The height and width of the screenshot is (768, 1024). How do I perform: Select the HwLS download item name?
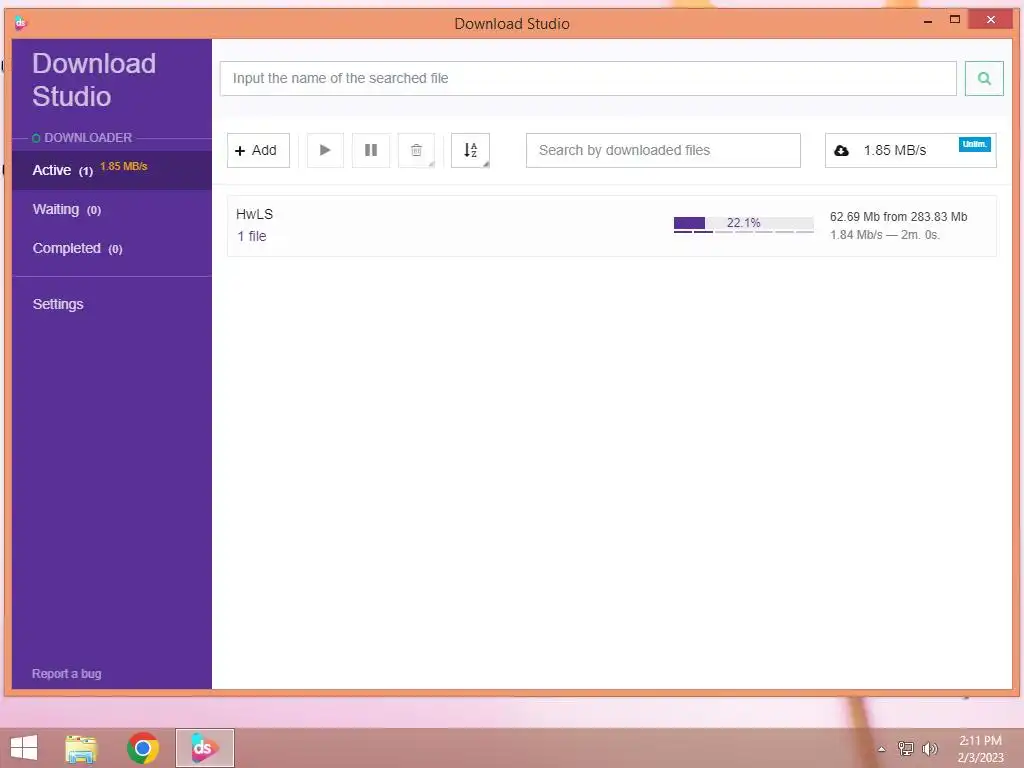pos(255,214)
